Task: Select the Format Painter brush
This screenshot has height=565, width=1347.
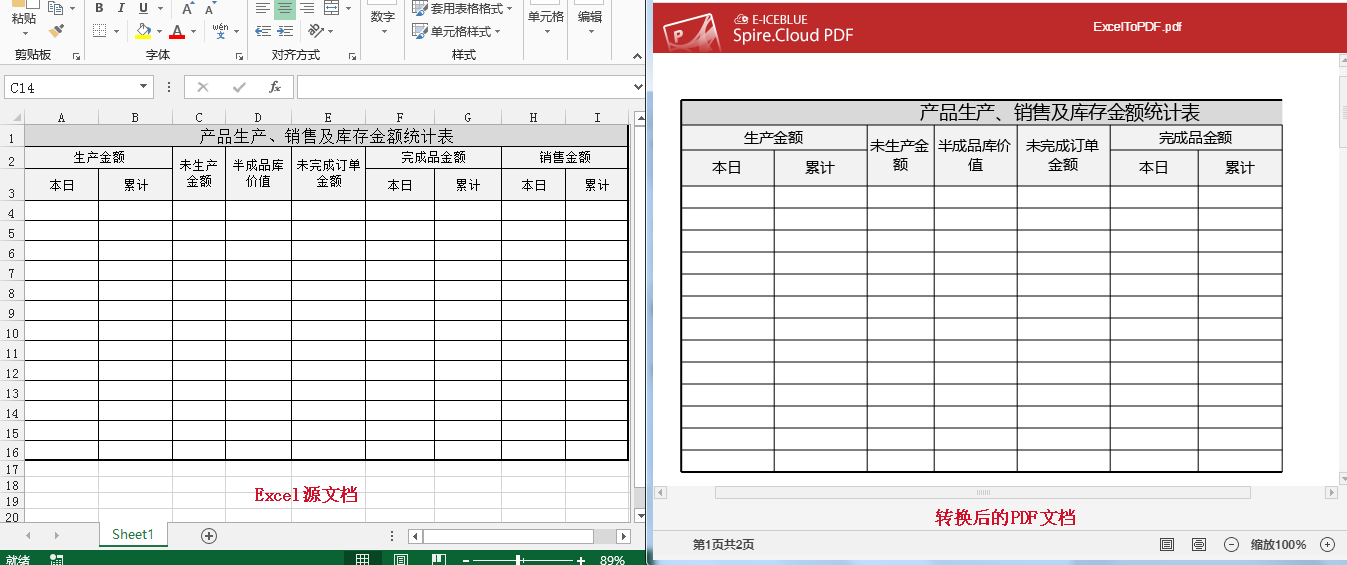Action: pyautogui.click(x=56, y=32)
